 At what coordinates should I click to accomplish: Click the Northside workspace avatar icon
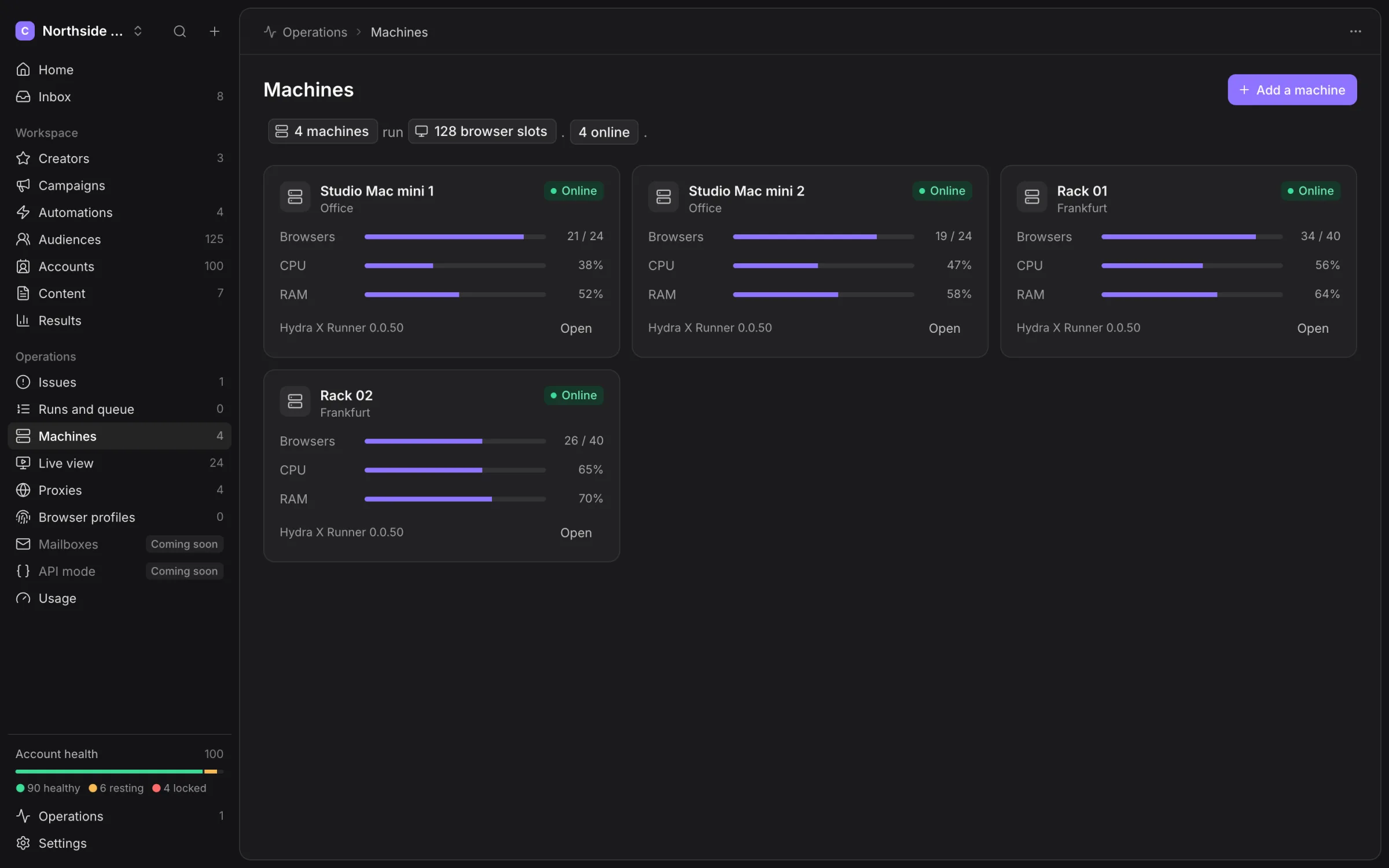point(25,31)
